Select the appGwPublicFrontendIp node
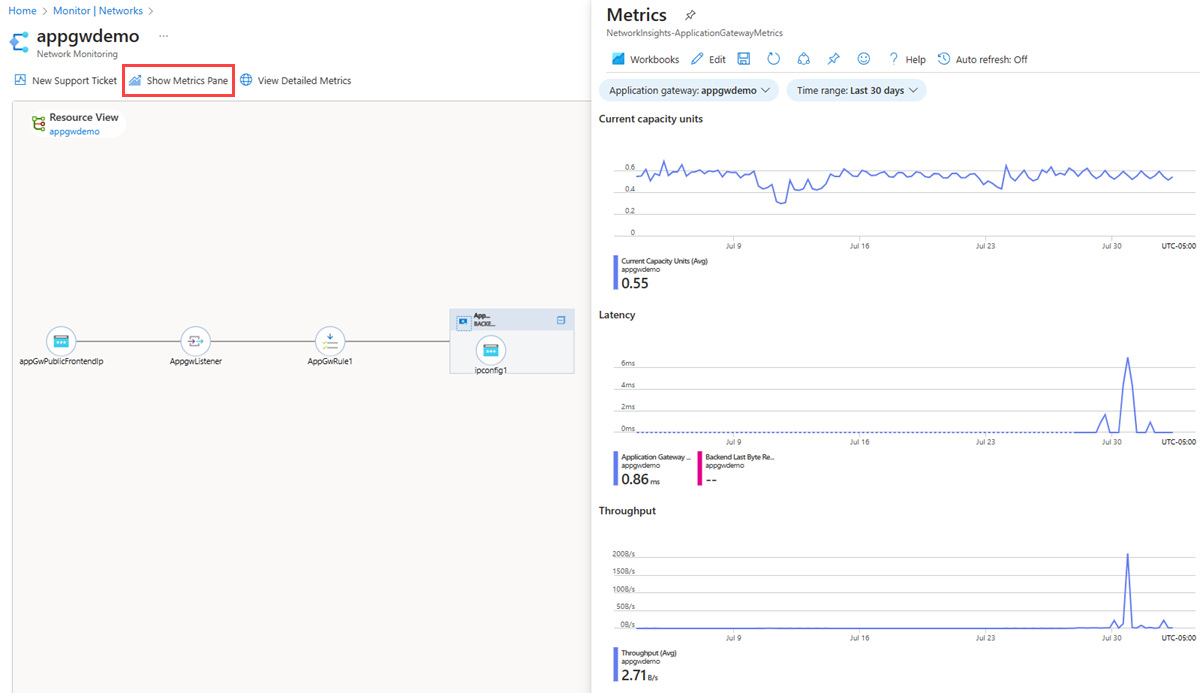The height and width of the screenshot is (693, 1200). click(x=61, y=340)
